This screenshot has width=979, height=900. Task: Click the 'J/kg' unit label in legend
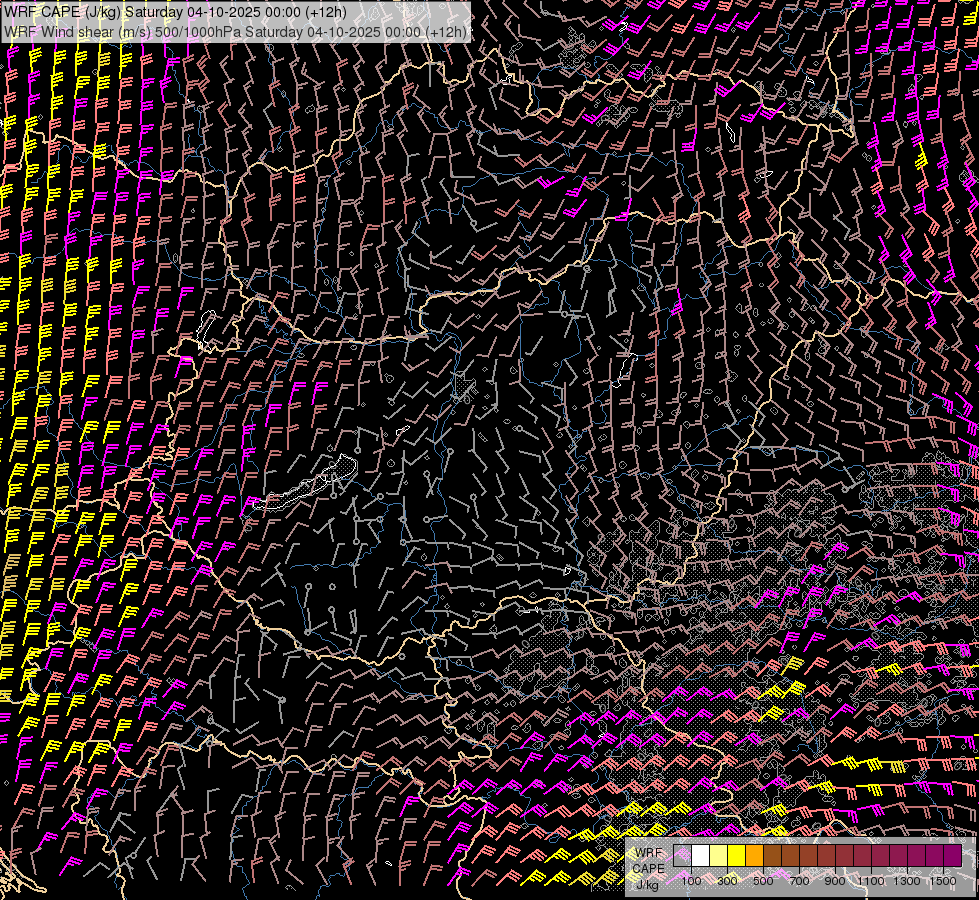pyautogui.click(x=647, y=884)
